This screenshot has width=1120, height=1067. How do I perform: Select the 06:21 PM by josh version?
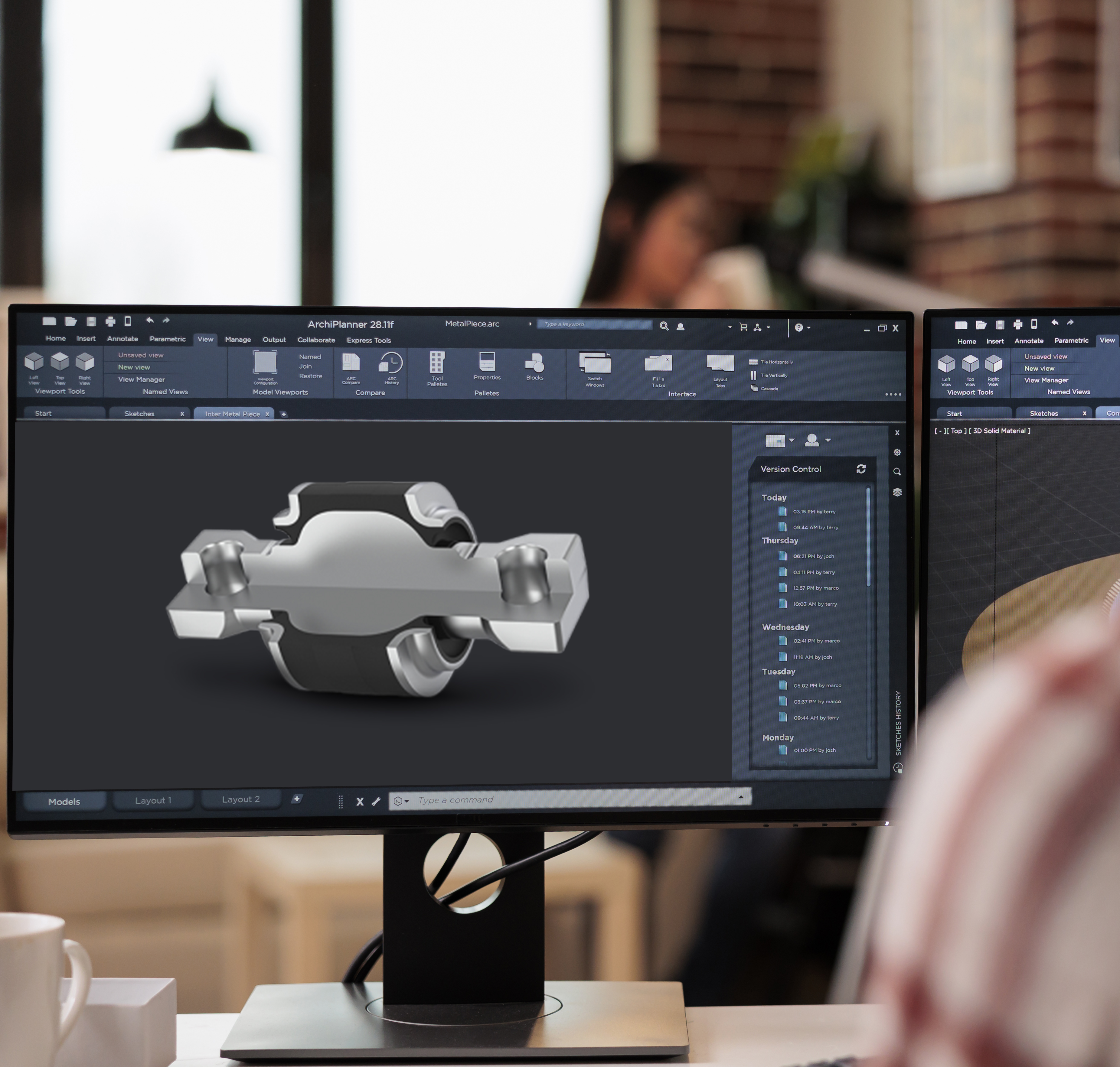807,556
